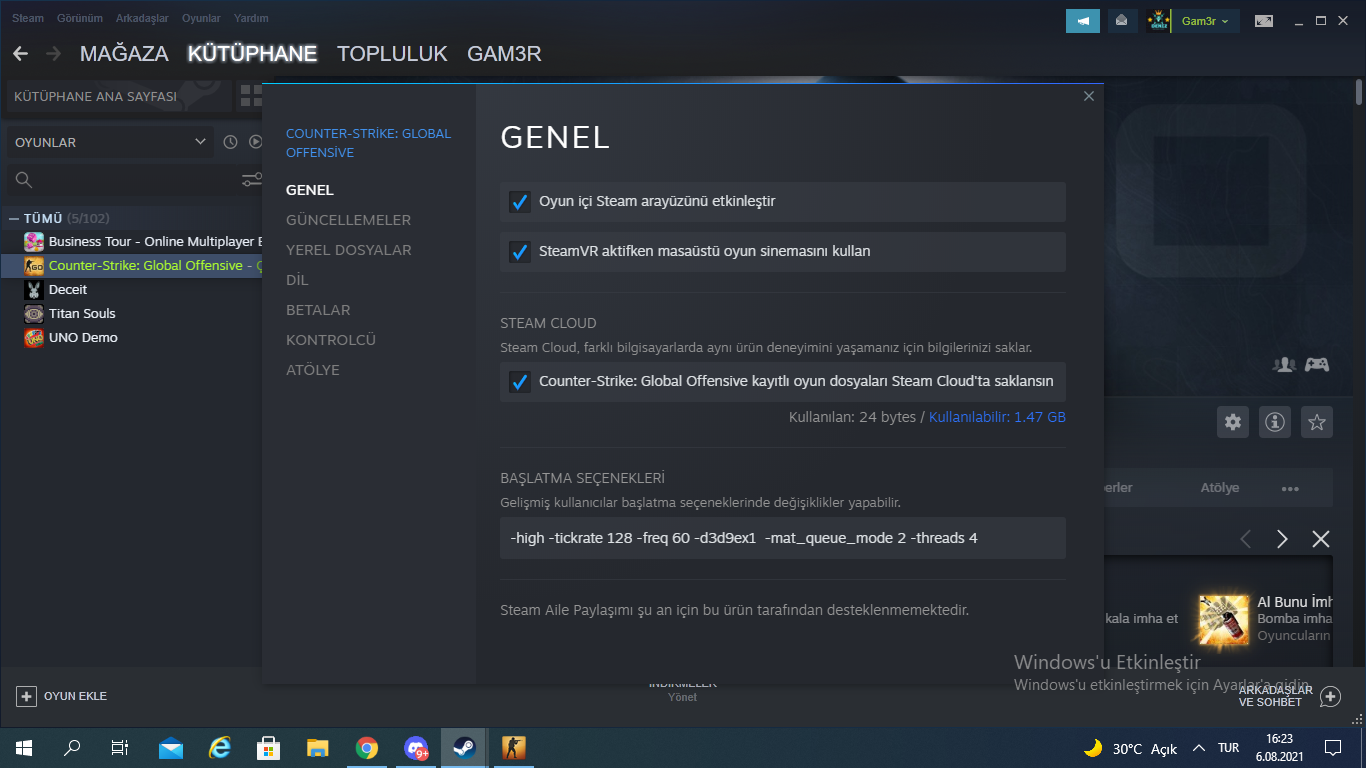Open the three-dots more menu beside Atölye

point(1290,489)
